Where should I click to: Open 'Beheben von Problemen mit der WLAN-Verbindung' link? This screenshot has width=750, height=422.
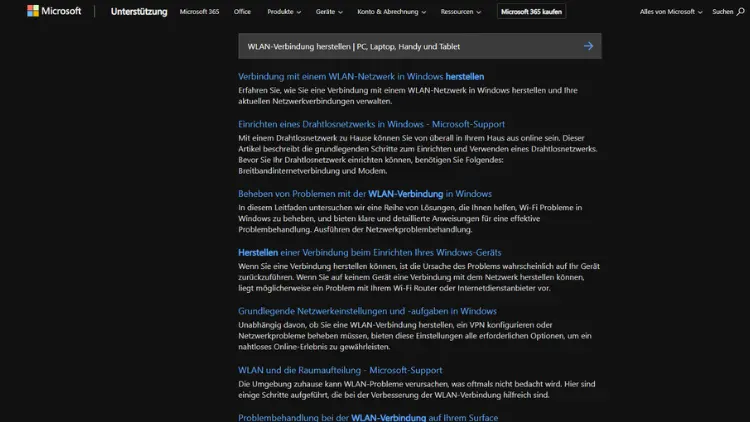click(364, 193)
